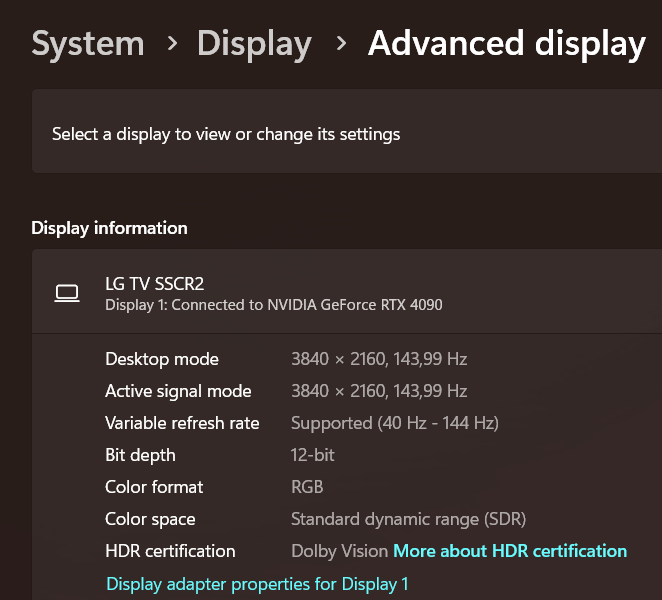Screen dimensions: 662x600
Task: Open More about HDR certification link
Action: point(510,551)
